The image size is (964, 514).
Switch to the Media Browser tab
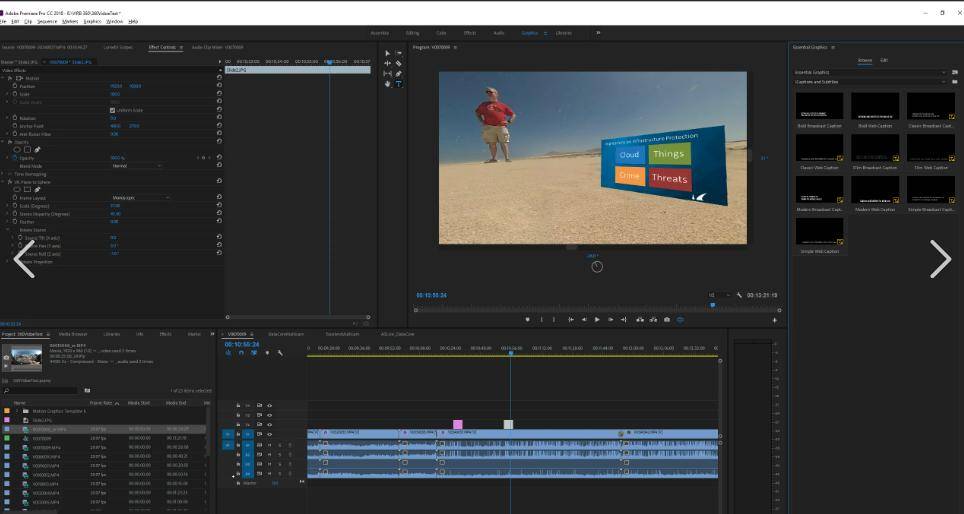coord(72,334)
